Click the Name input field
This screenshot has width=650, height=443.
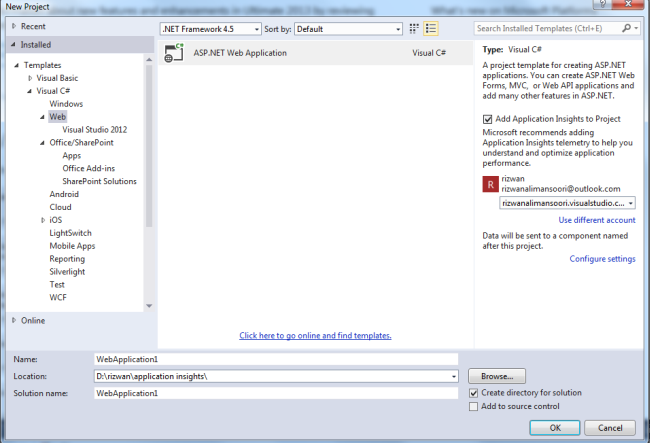coord(276,359)
